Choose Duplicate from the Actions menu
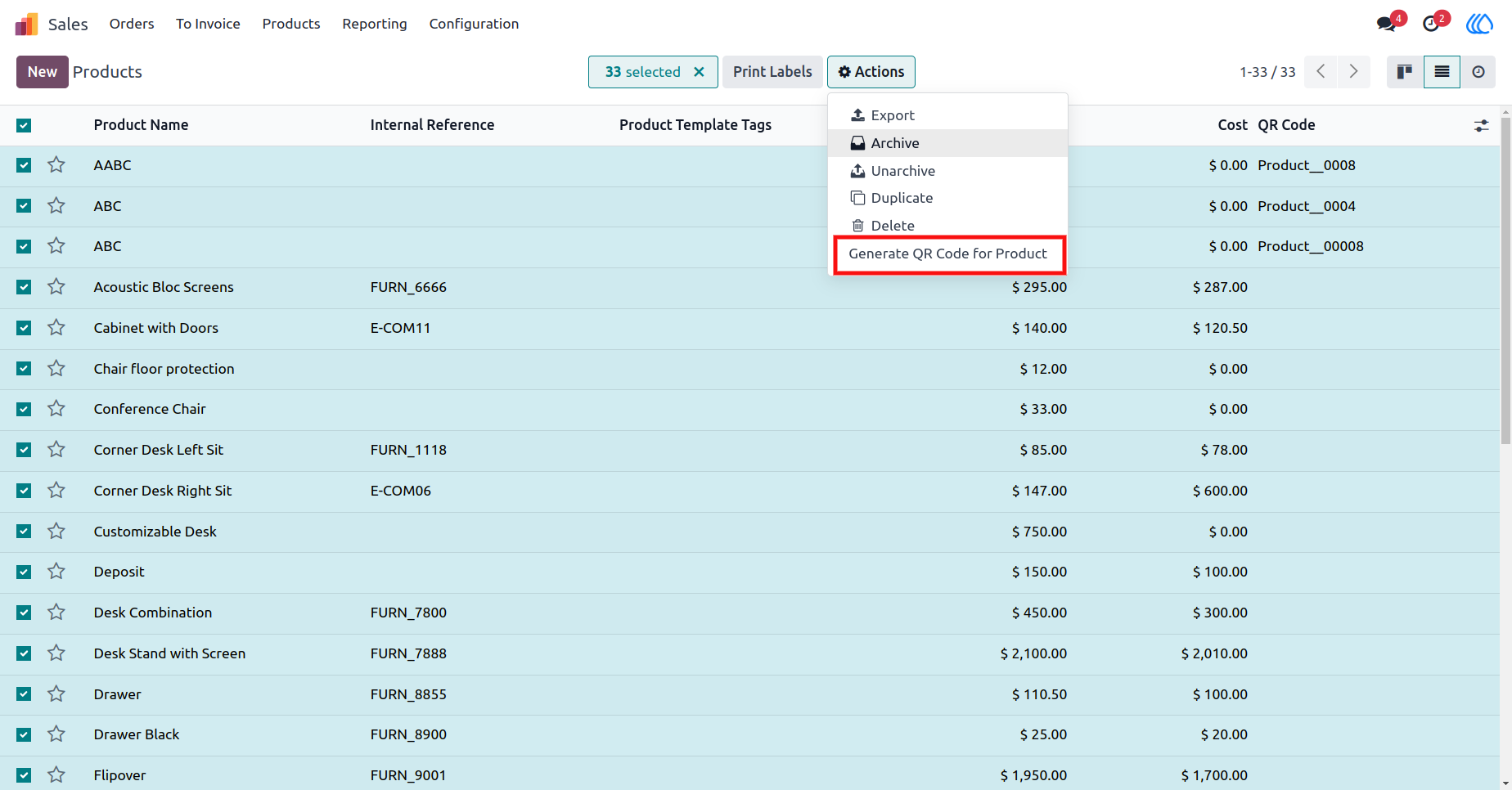Viewport: 1512px width, 790px height. (947, 198)
